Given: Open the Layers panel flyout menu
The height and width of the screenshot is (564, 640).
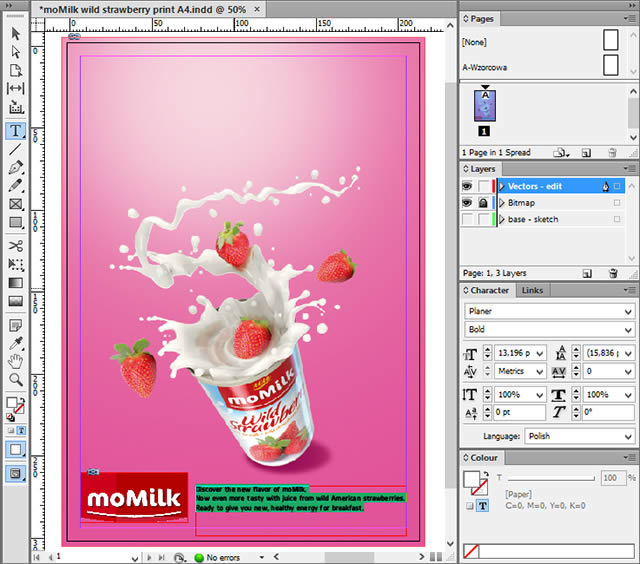Looking at the screenshot, I should point(630,169).
